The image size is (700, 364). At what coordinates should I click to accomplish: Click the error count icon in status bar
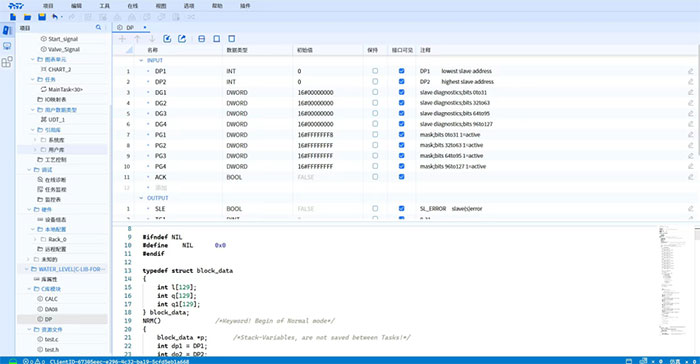(x=26, y=361)
